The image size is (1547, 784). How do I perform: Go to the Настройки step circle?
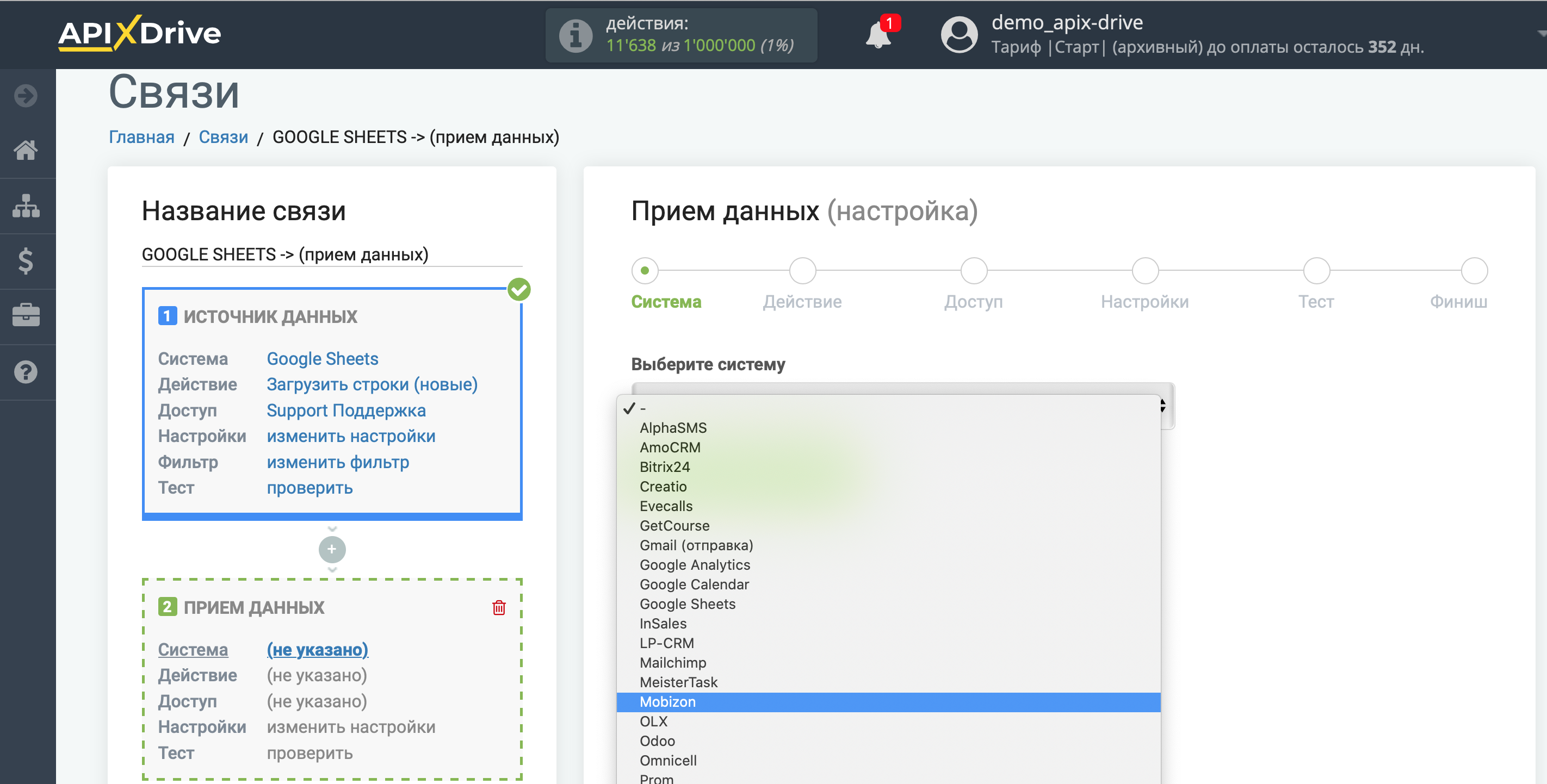click(1144, 271)
